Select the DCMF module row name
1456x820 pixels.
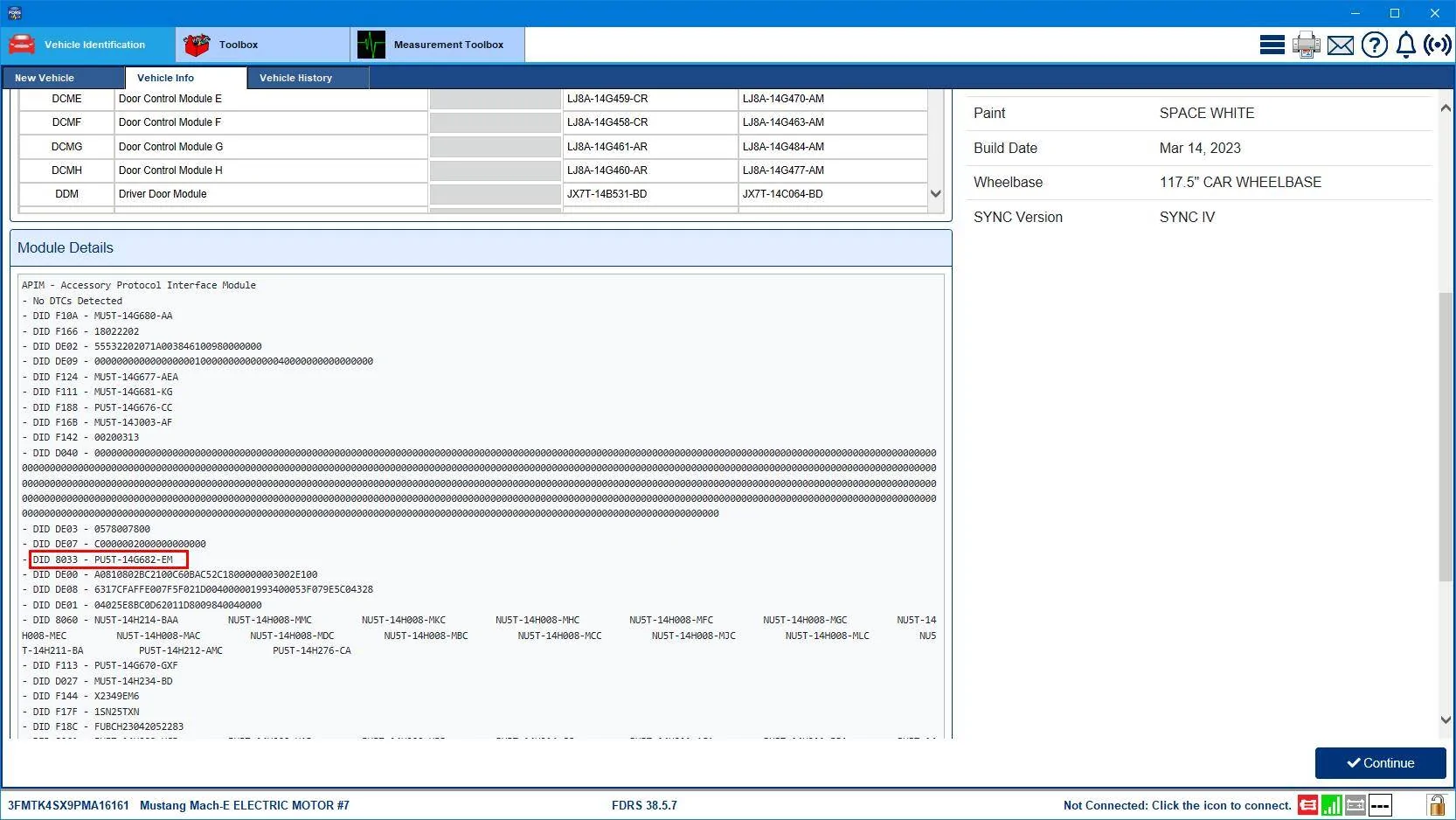[x=66, y=122]
